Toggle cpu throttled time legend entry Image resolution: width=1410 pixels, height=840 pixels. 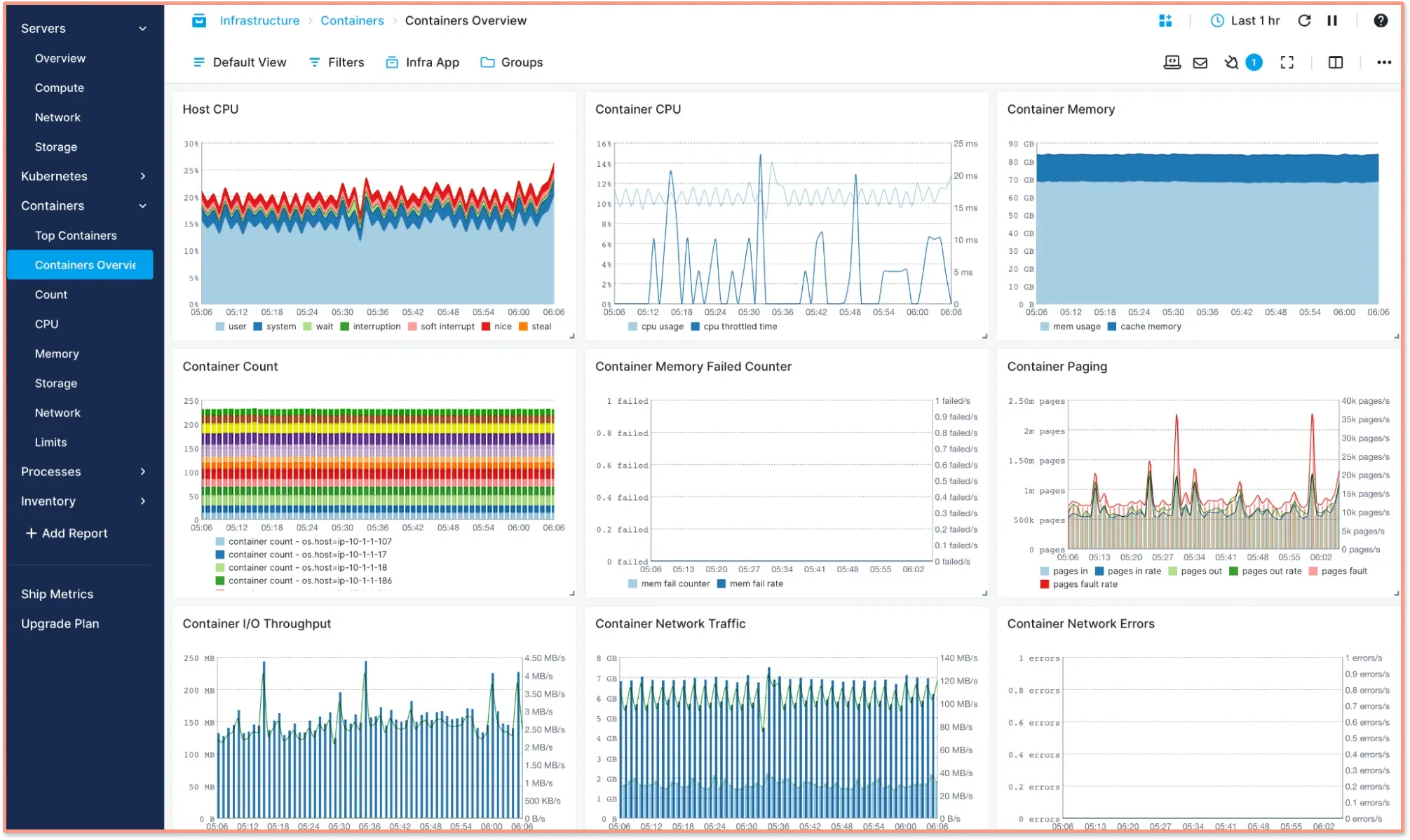pos(734,326)
